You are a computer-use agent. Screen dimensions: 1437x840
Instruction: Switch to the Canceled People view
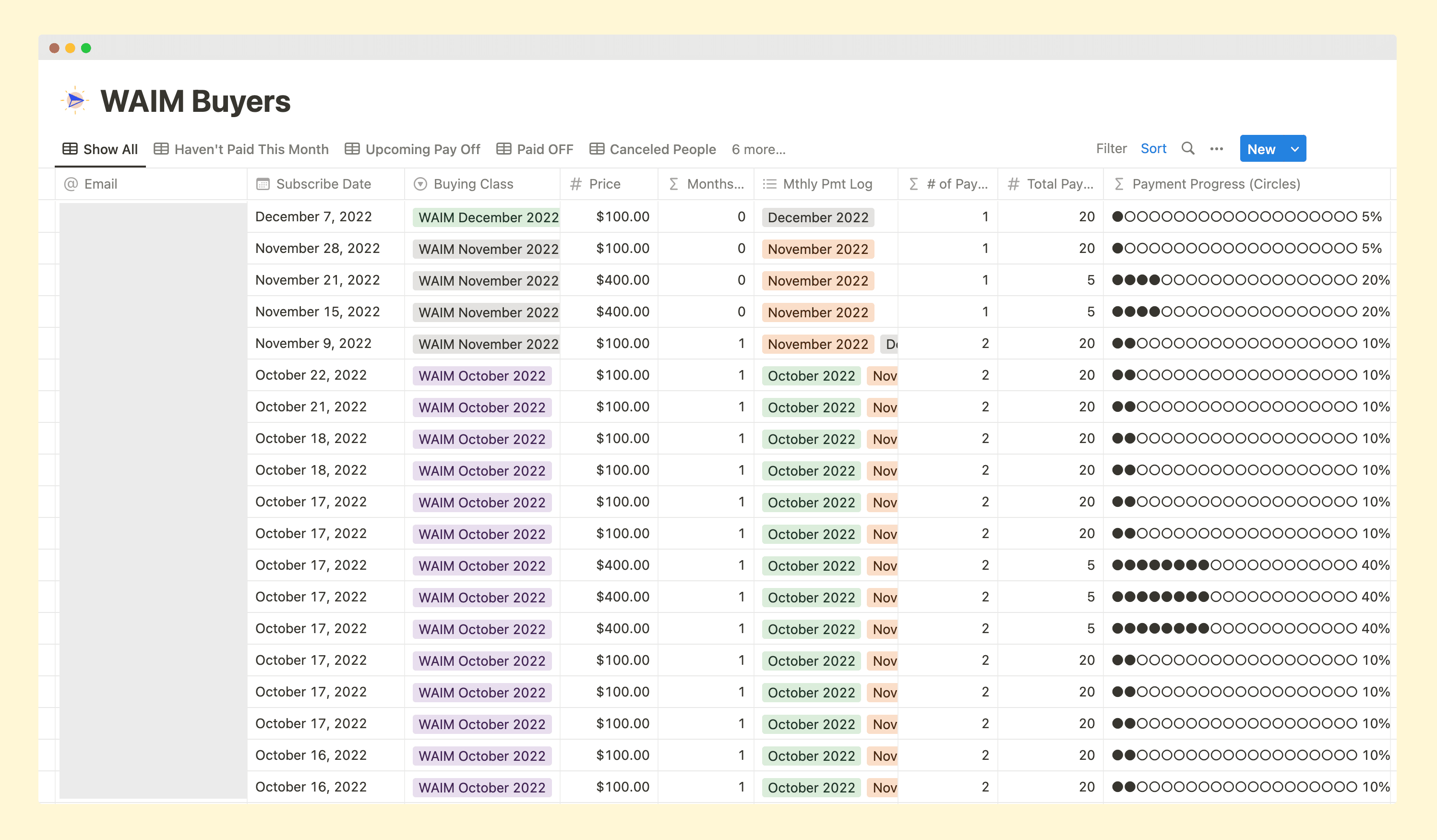click(x=663, y=149)
